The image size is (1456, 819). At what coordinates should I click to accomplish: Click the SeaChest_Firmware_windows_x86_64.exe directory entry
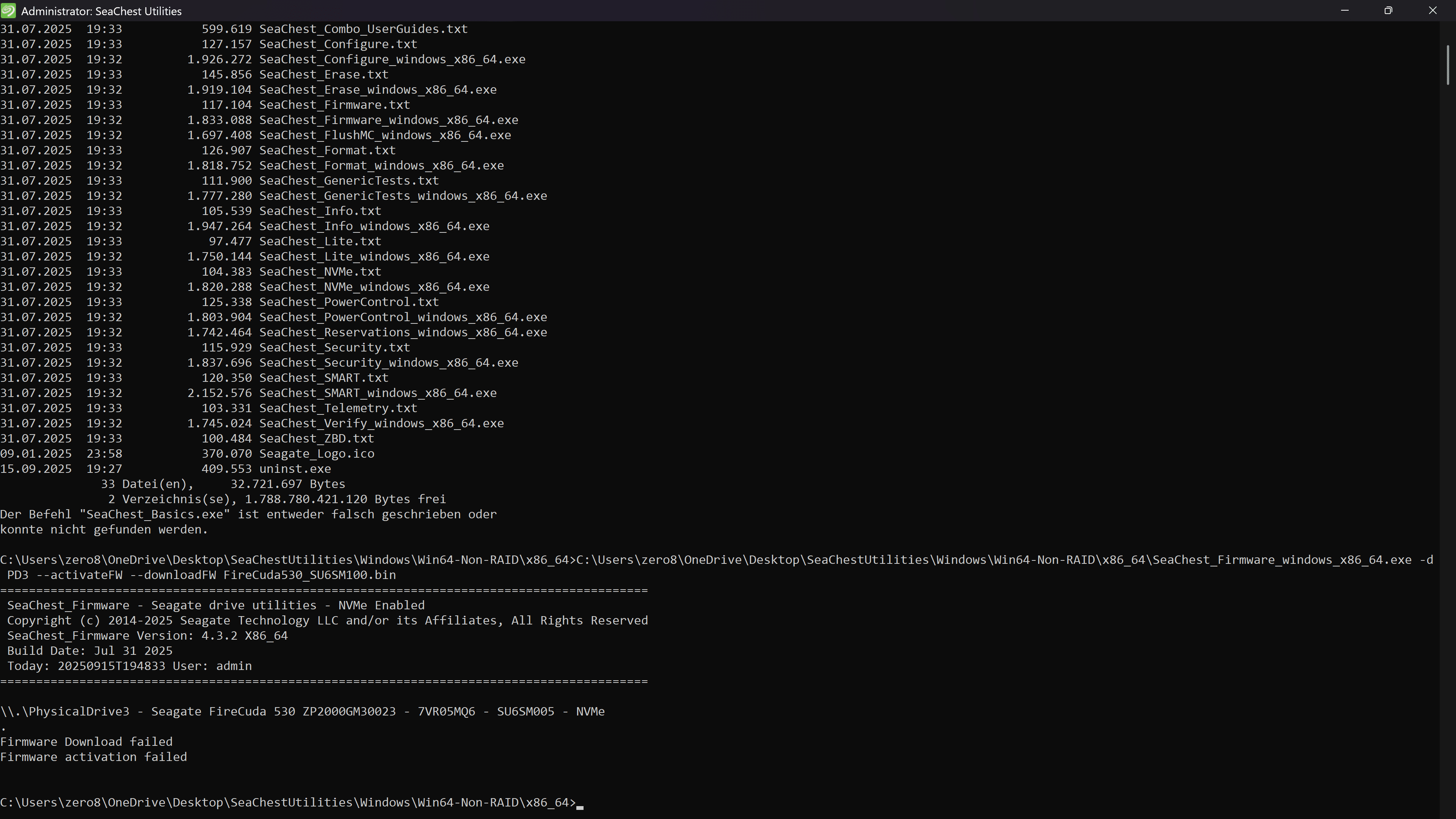coord(388,120)
